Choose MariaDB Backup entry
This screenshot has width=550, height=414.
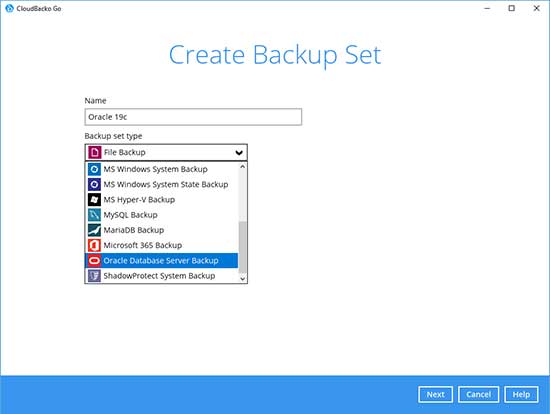tap(162, 230)
